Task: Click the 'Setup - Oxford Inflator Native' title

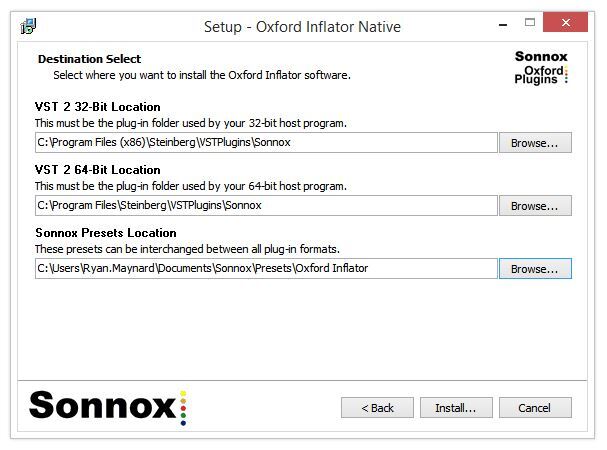Action: [302, 27]
